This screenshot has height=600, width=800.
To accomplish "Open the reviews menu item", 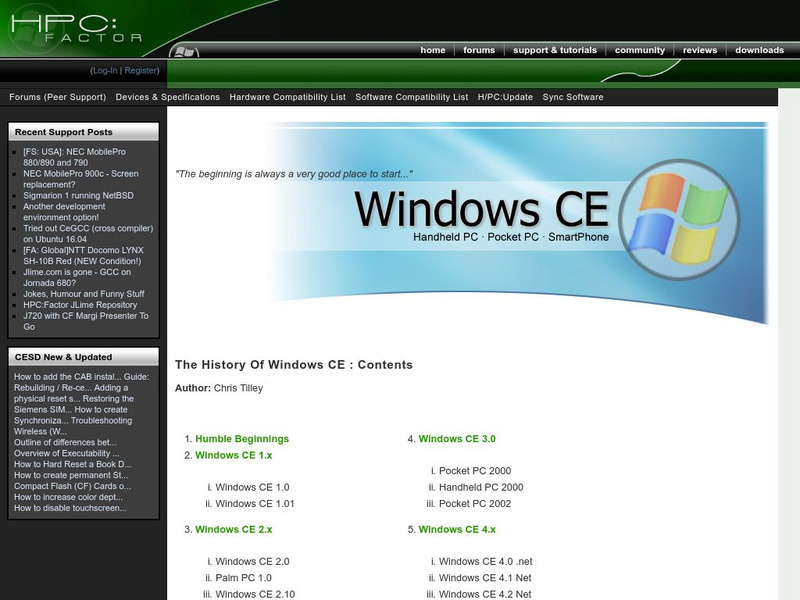I will click(699, 50).
